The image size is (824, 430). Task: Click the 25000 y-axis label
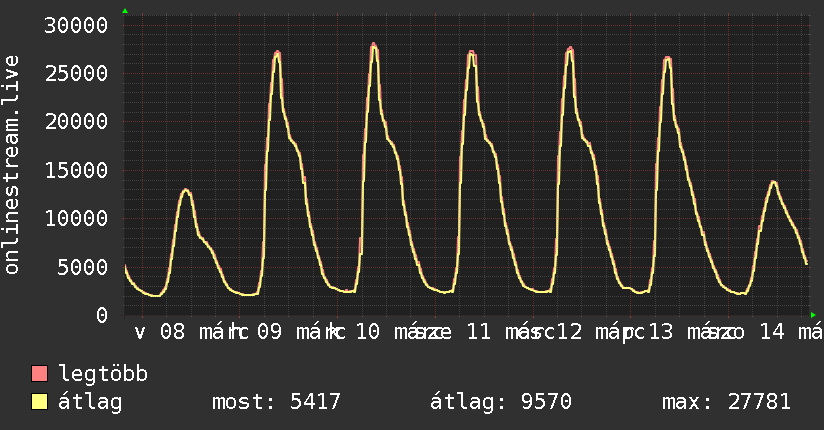coord(76,74)
